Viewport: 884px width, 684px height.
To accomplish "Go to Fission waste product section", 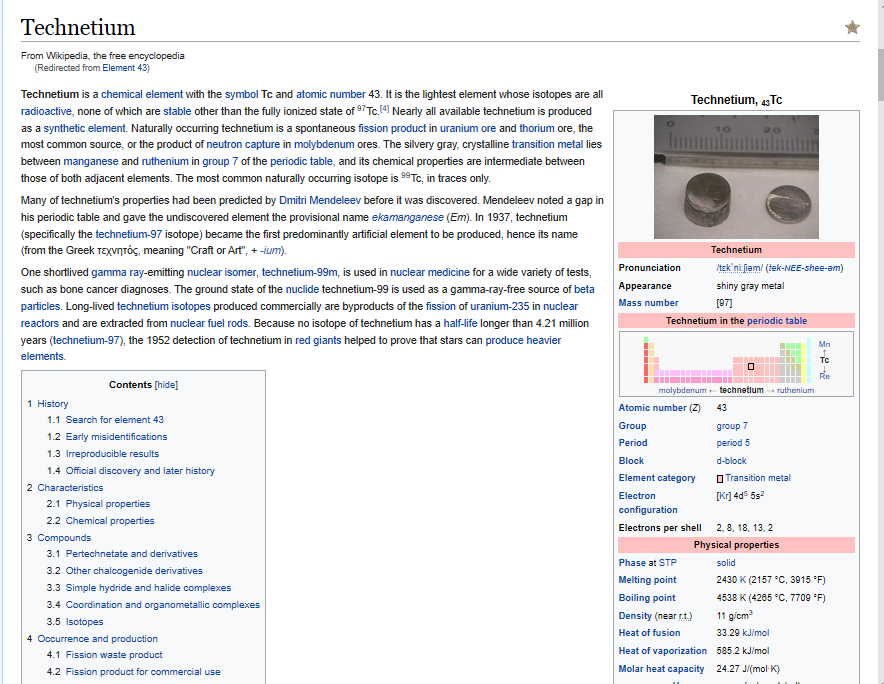I will (x=114, y=655).
